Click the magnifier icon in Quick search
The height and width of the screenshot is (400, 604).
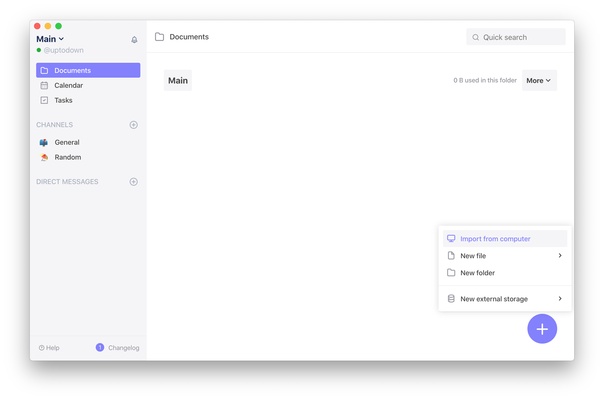tap(476, 37)
